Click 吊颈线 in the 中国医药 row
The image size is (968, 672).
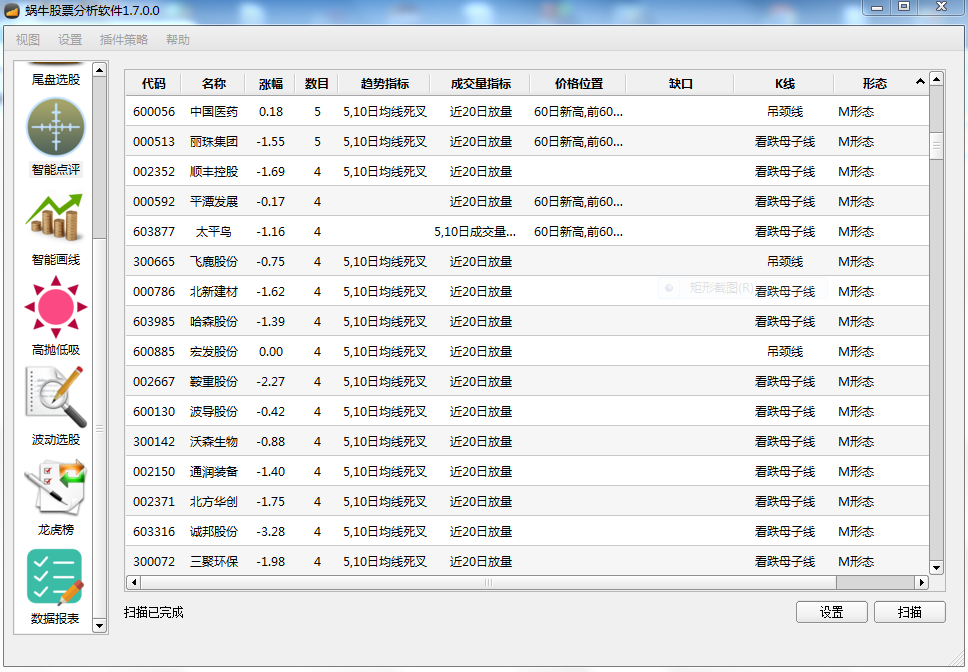pyautogui.click(x=785, y=112)
